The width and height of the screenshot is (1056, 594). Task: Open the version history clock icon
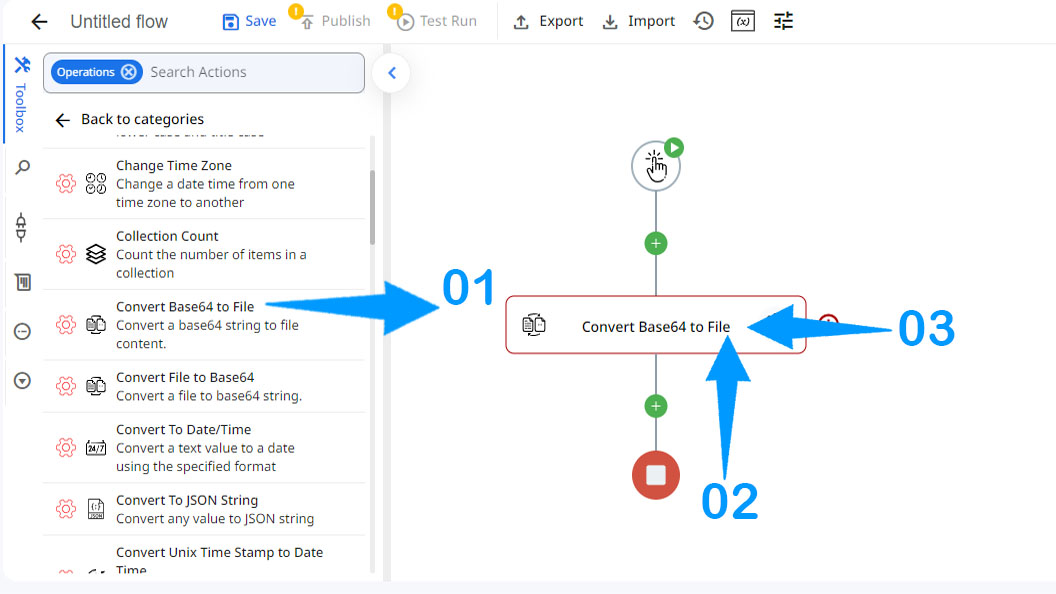pyautogui.click(x=703, y=22)
